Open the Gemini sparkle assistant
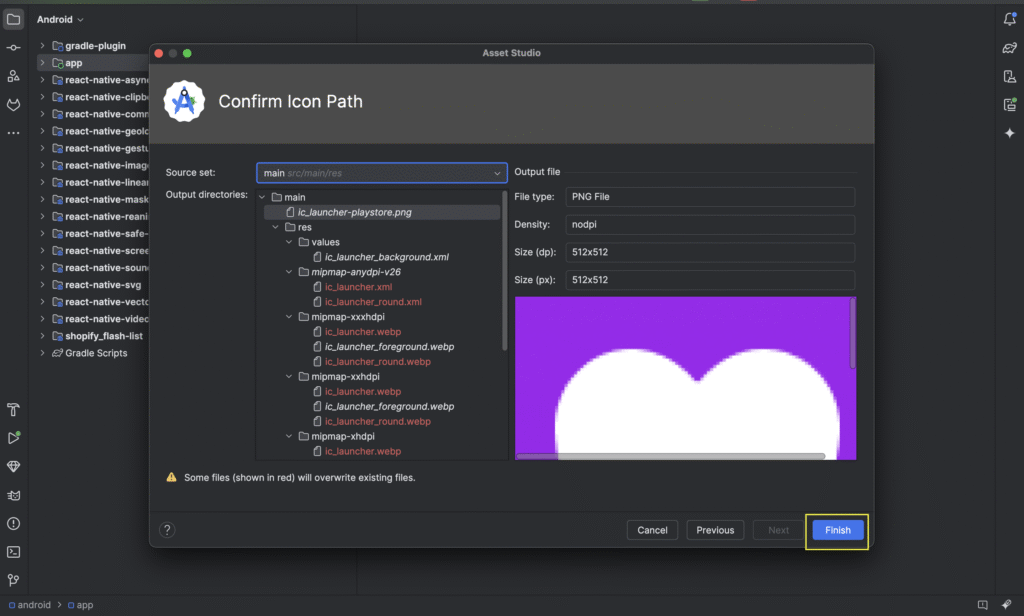Screen dimensions: 1024x616 (x=1010, y=133)
